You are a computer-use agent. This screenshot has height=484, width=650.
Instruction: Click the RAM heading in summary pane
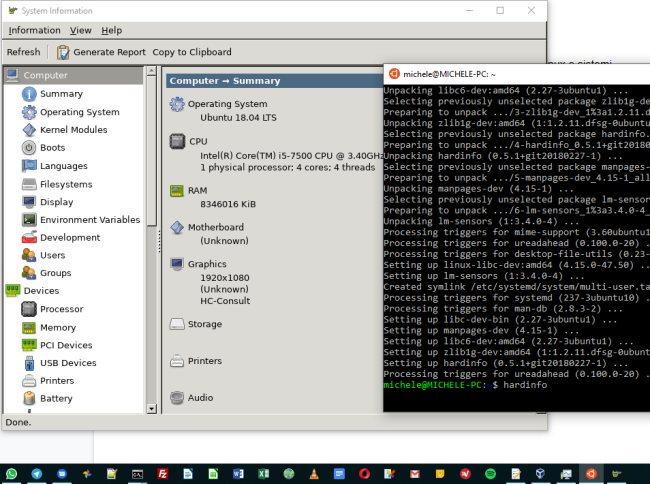197,191
